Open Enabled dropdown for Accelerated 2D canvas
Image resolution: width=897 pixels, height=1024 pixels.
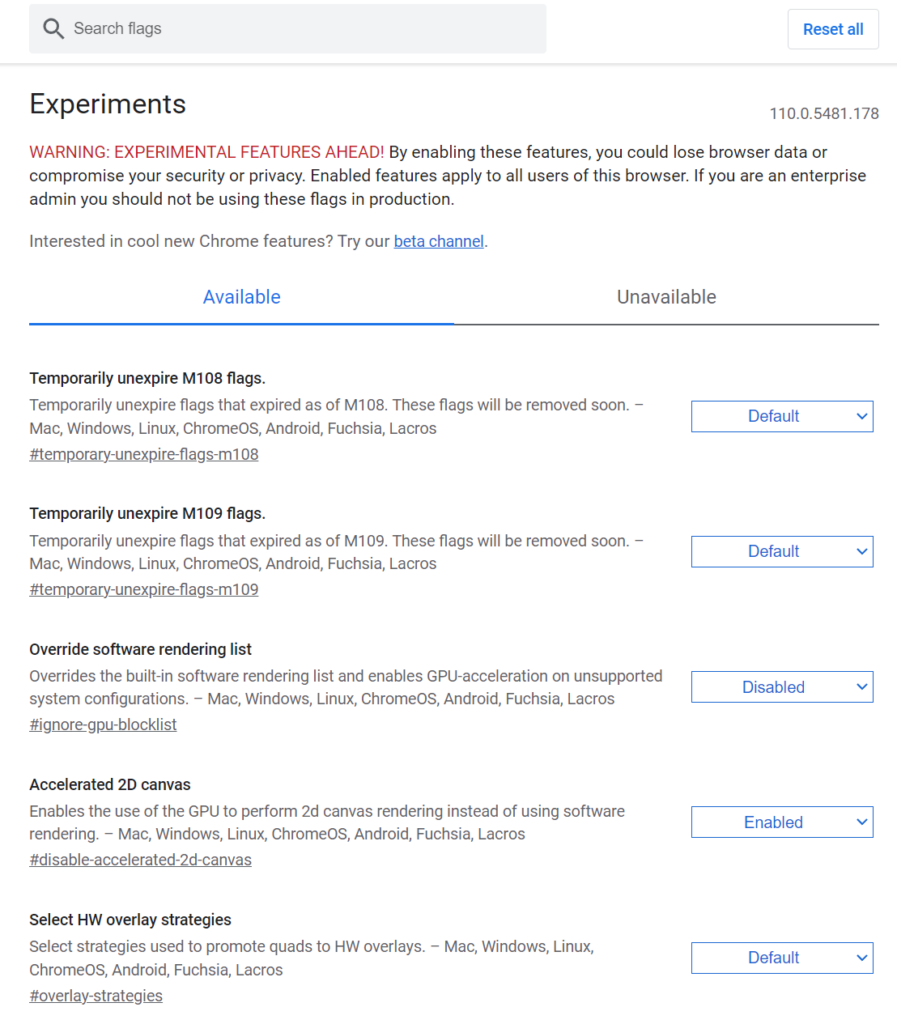click(x=782, y=822)
